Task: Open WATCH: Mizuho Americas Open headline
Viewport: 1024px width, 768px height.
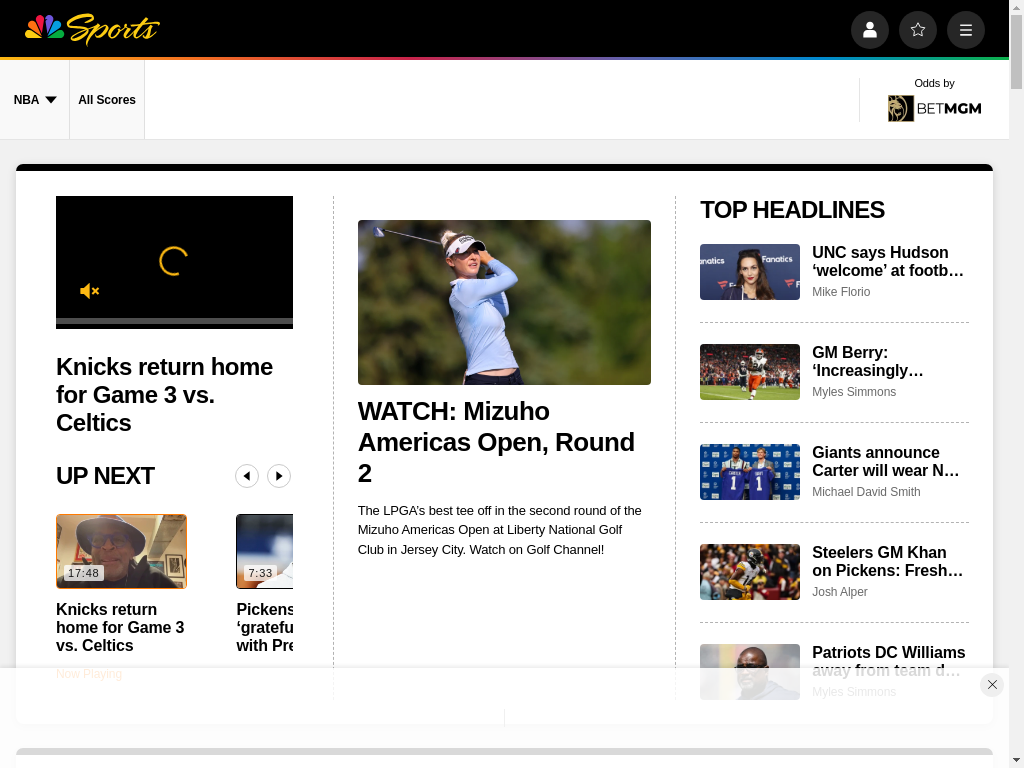Action: click(496, 442)
